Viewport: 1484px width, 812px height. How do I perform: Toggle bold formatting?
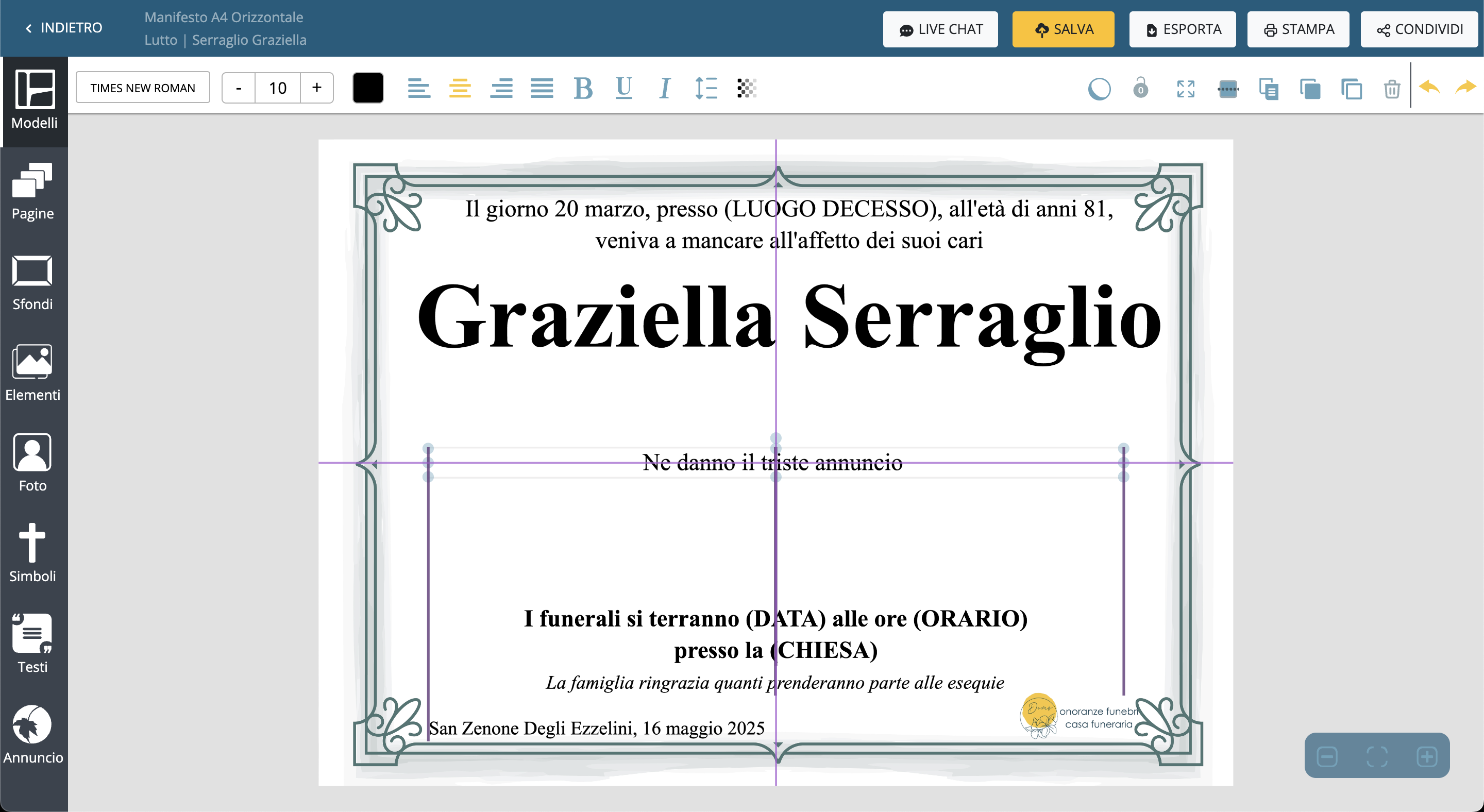coord(583,88)
